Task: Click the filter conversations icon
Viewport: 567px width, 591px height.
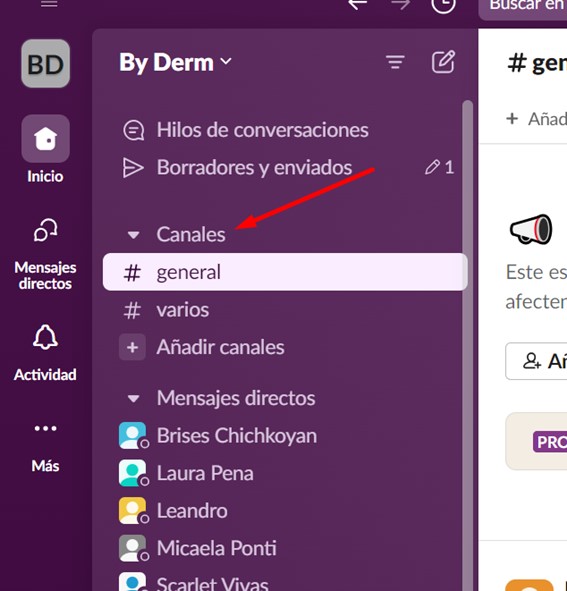Action: click(x=395, y=62)
